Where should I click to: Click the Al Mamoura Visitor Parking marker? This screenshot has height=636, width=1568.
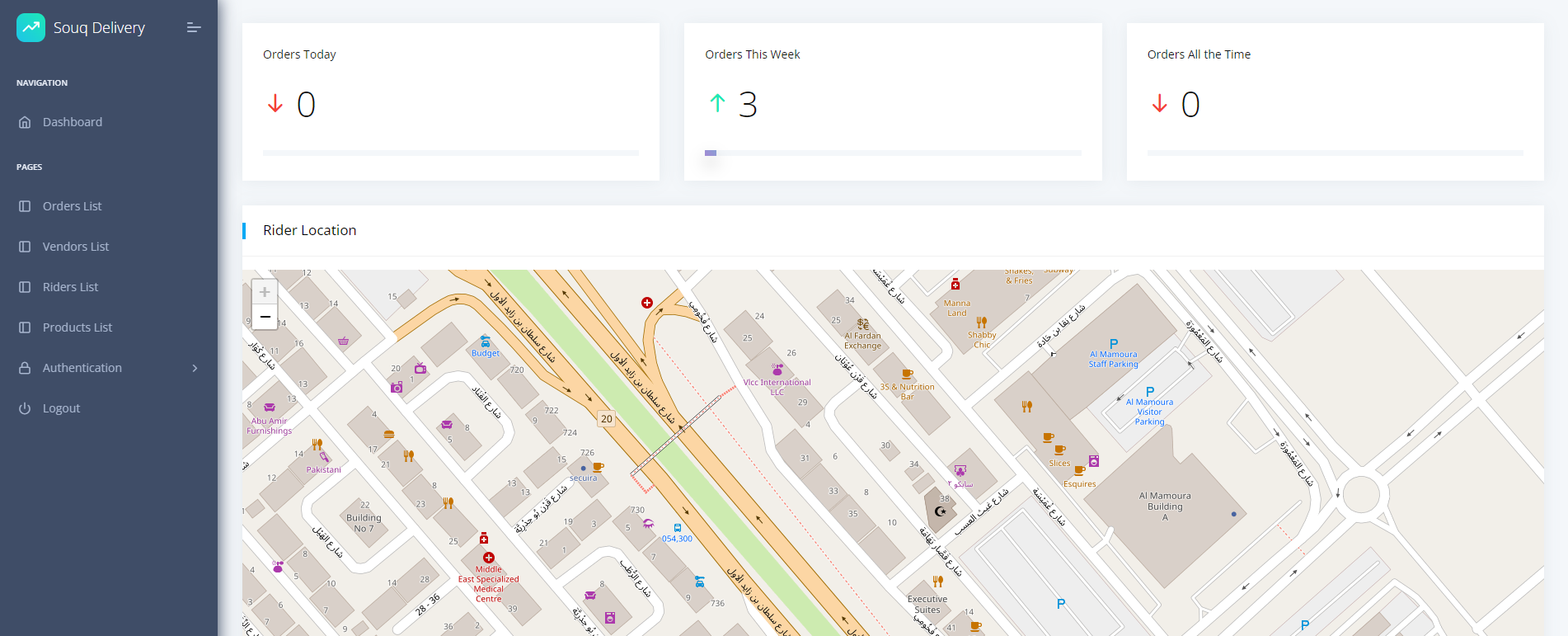point(1150,392)
